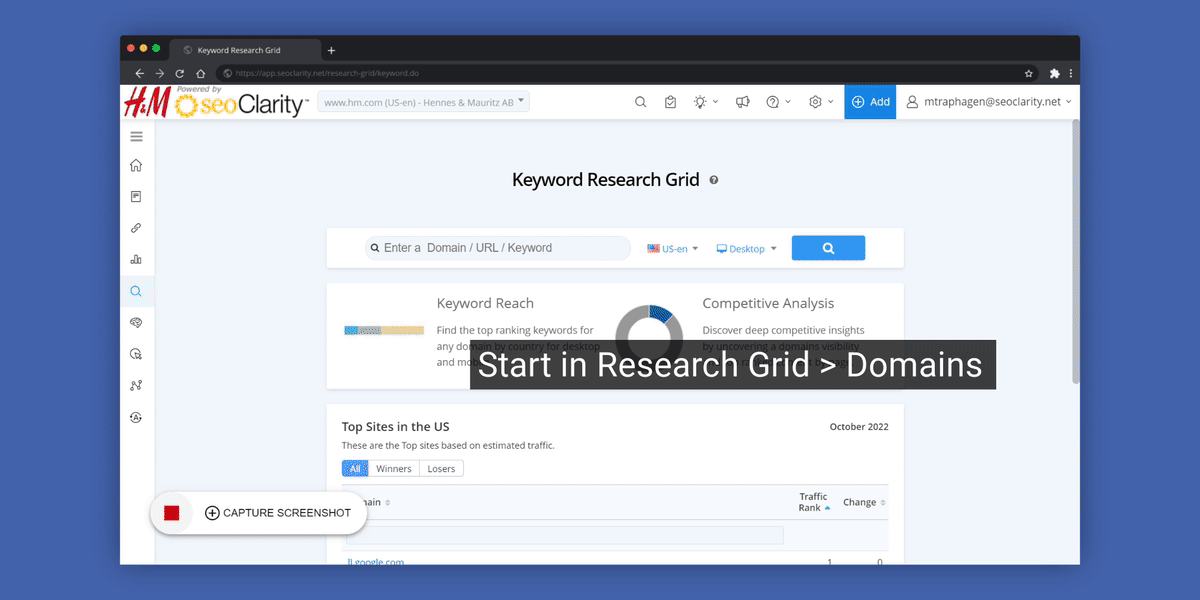Expand the settings gear dropdown
The width and height of the screenshot is (1200, 600).
click(820, 102)
